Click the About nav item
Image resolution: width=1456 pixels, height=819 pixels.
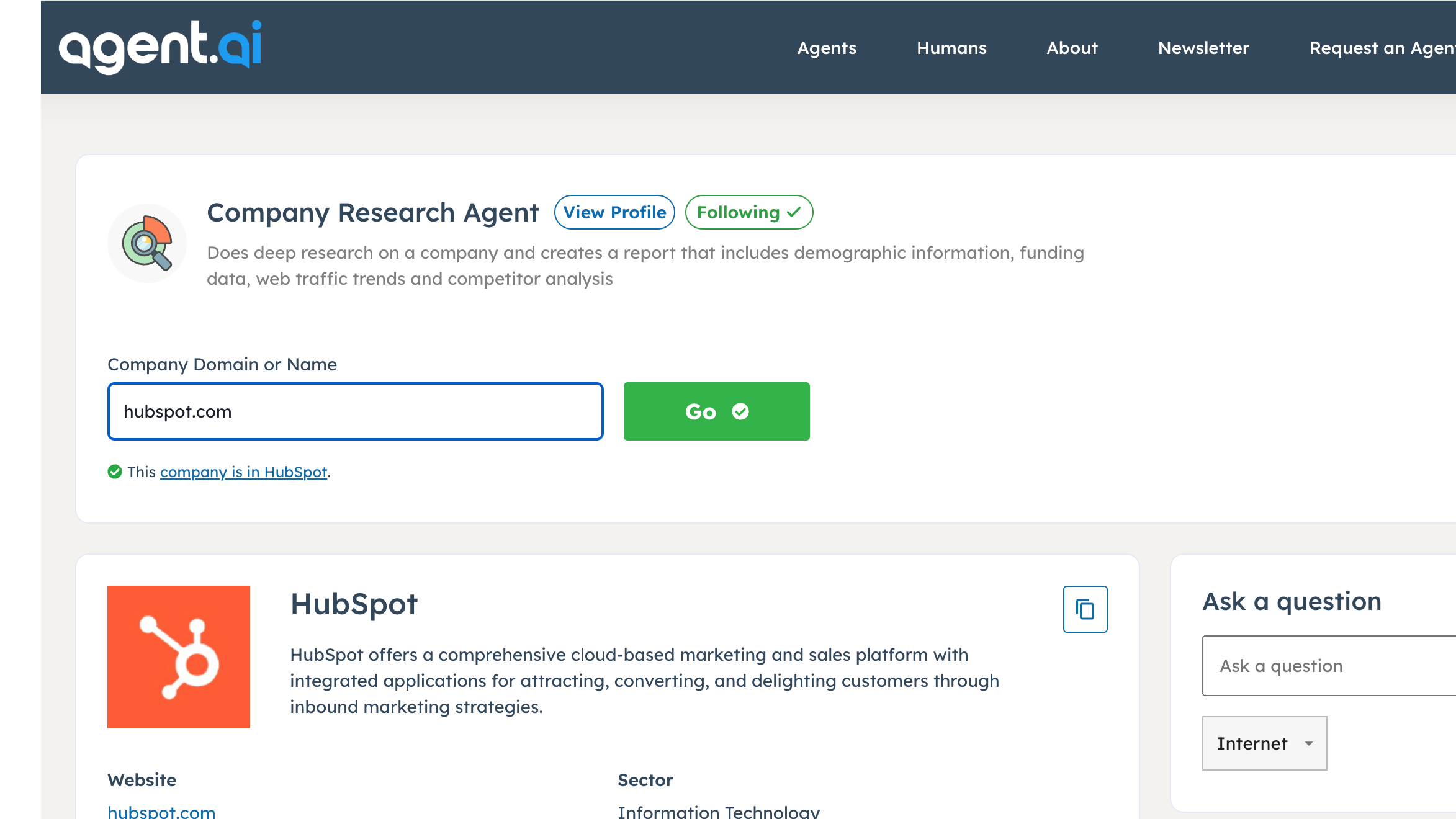[x=1072, y=48]
